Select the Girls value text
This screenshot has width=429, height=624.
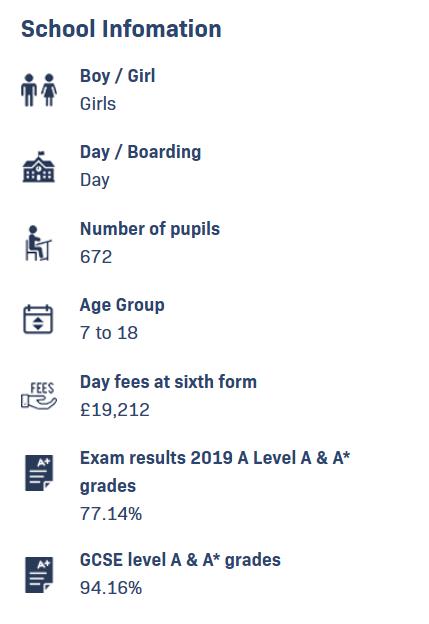coord(98,104)
